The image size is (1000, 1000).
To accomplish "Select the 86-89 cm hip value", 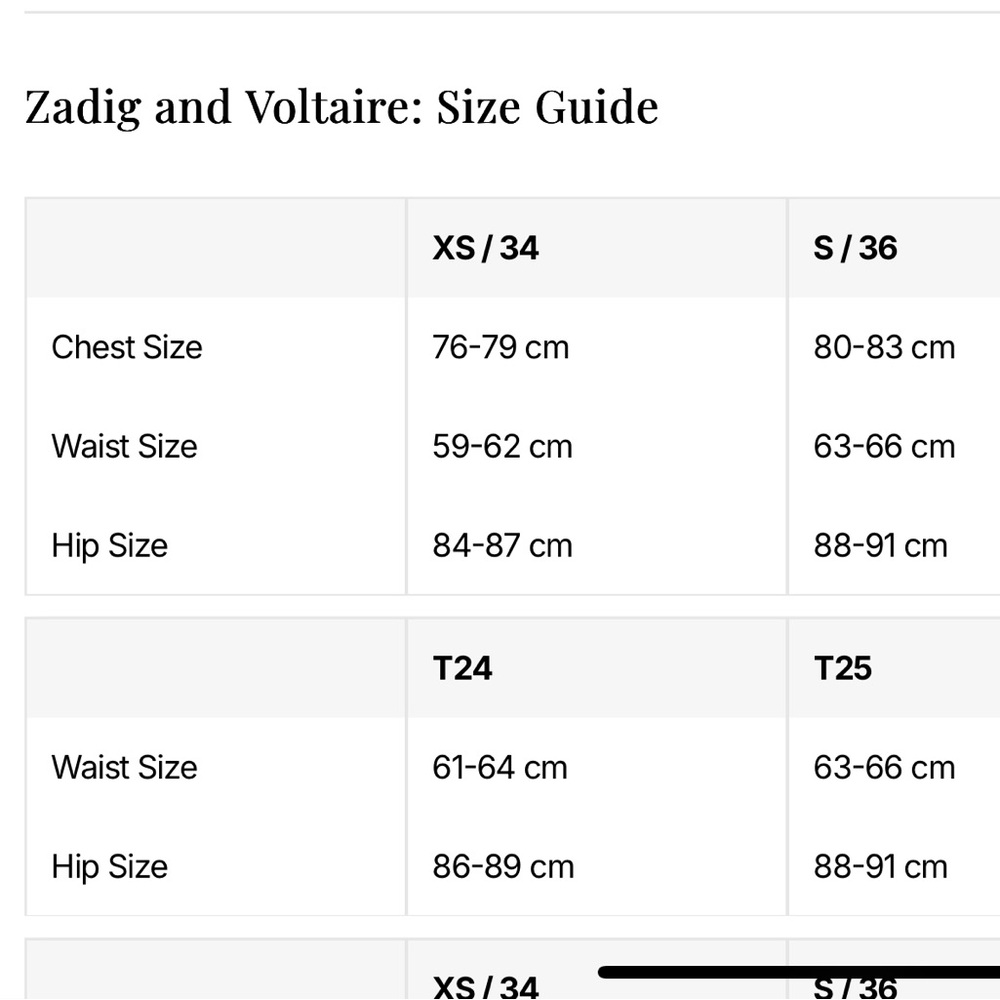I will pyautogui.click(x=503, y=867).
